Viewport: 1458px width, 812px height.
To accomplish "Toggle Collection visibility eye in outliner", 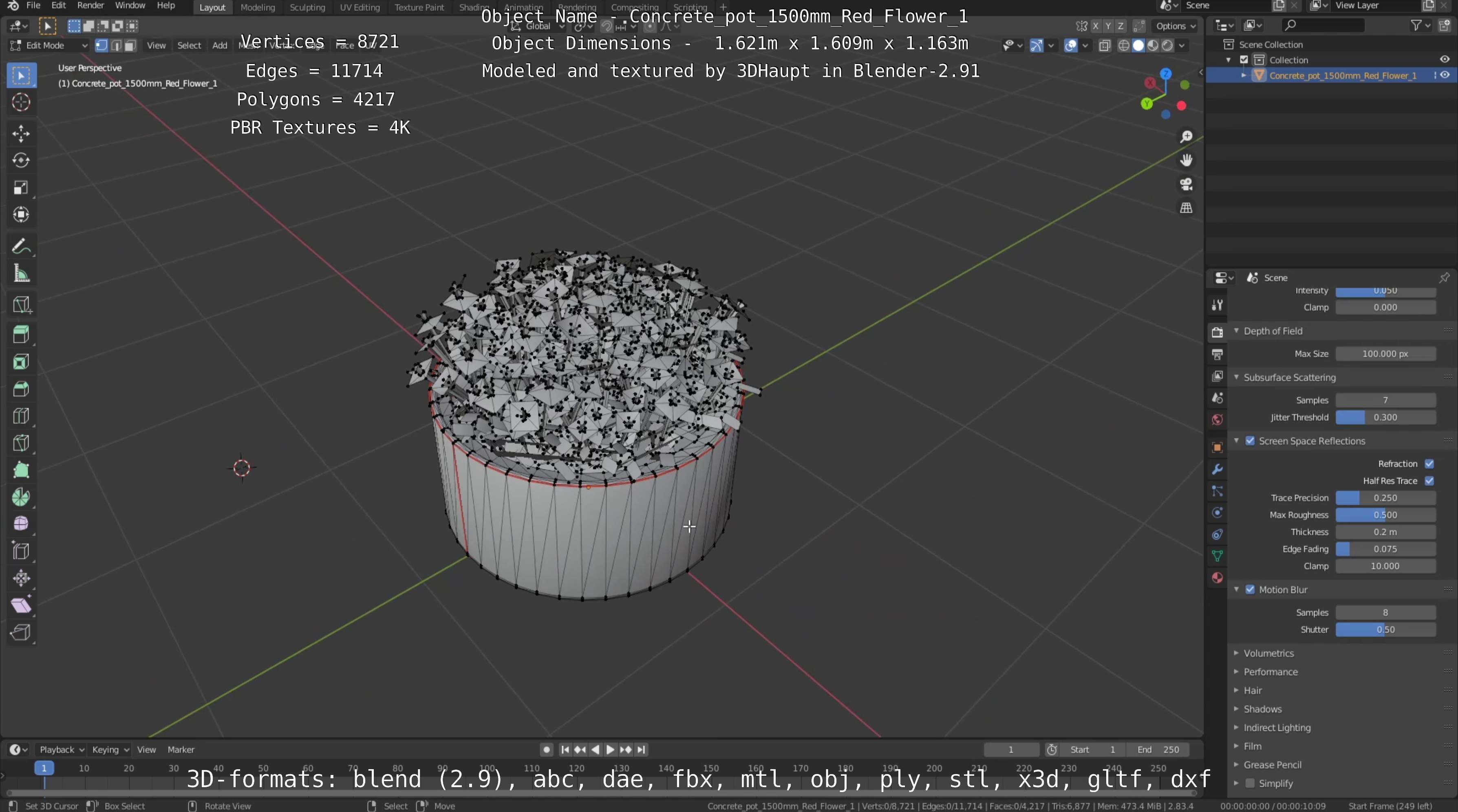I will (x=1445, y=59).
